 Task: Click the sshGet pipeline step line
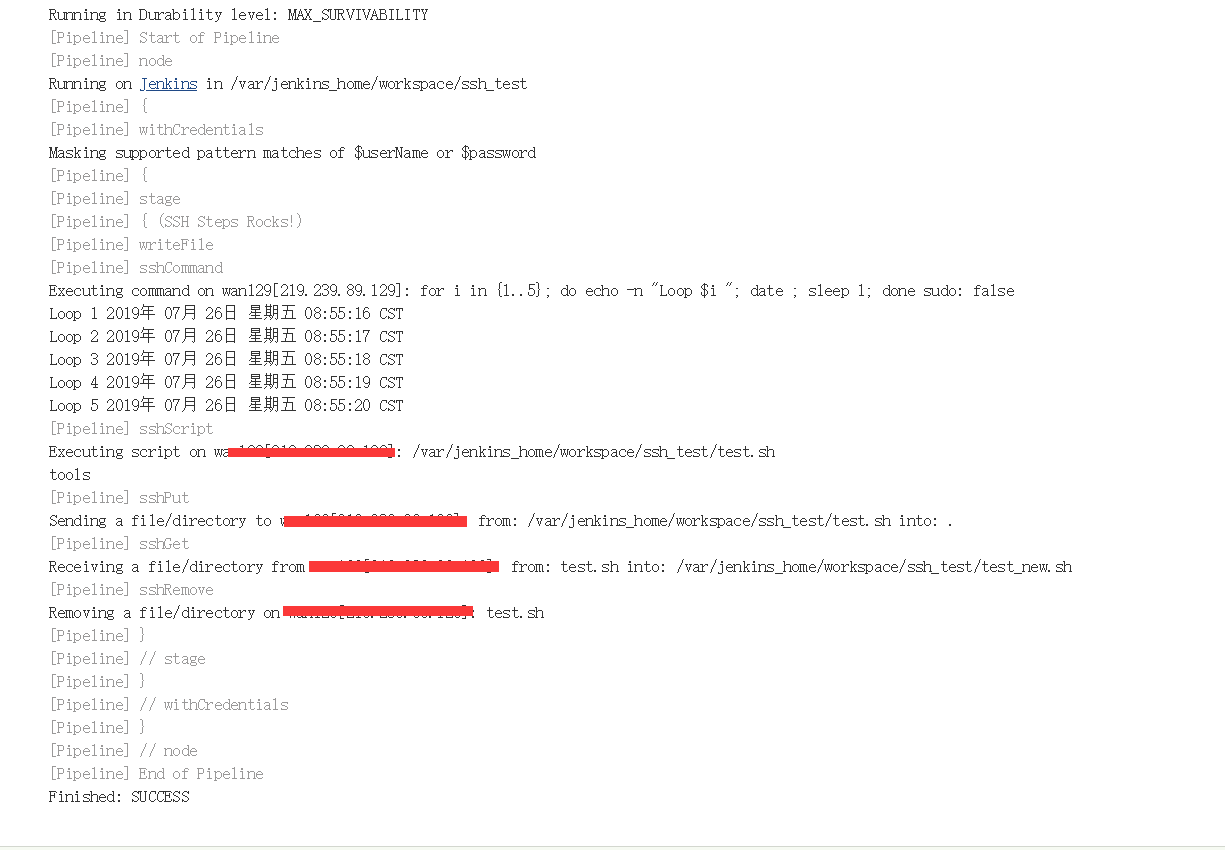[x=119, y=544]
